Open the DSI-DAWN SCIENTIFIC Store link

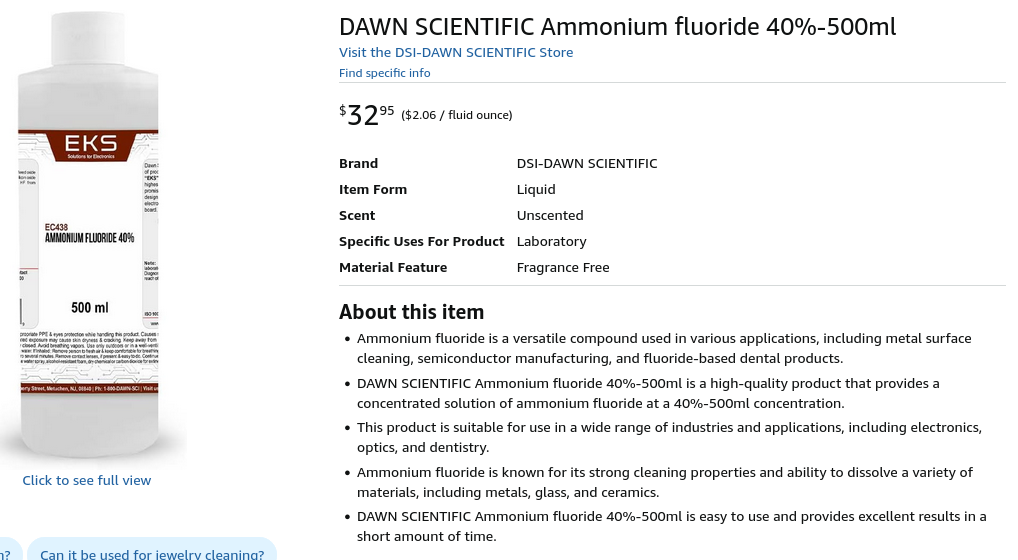point(456,52)
